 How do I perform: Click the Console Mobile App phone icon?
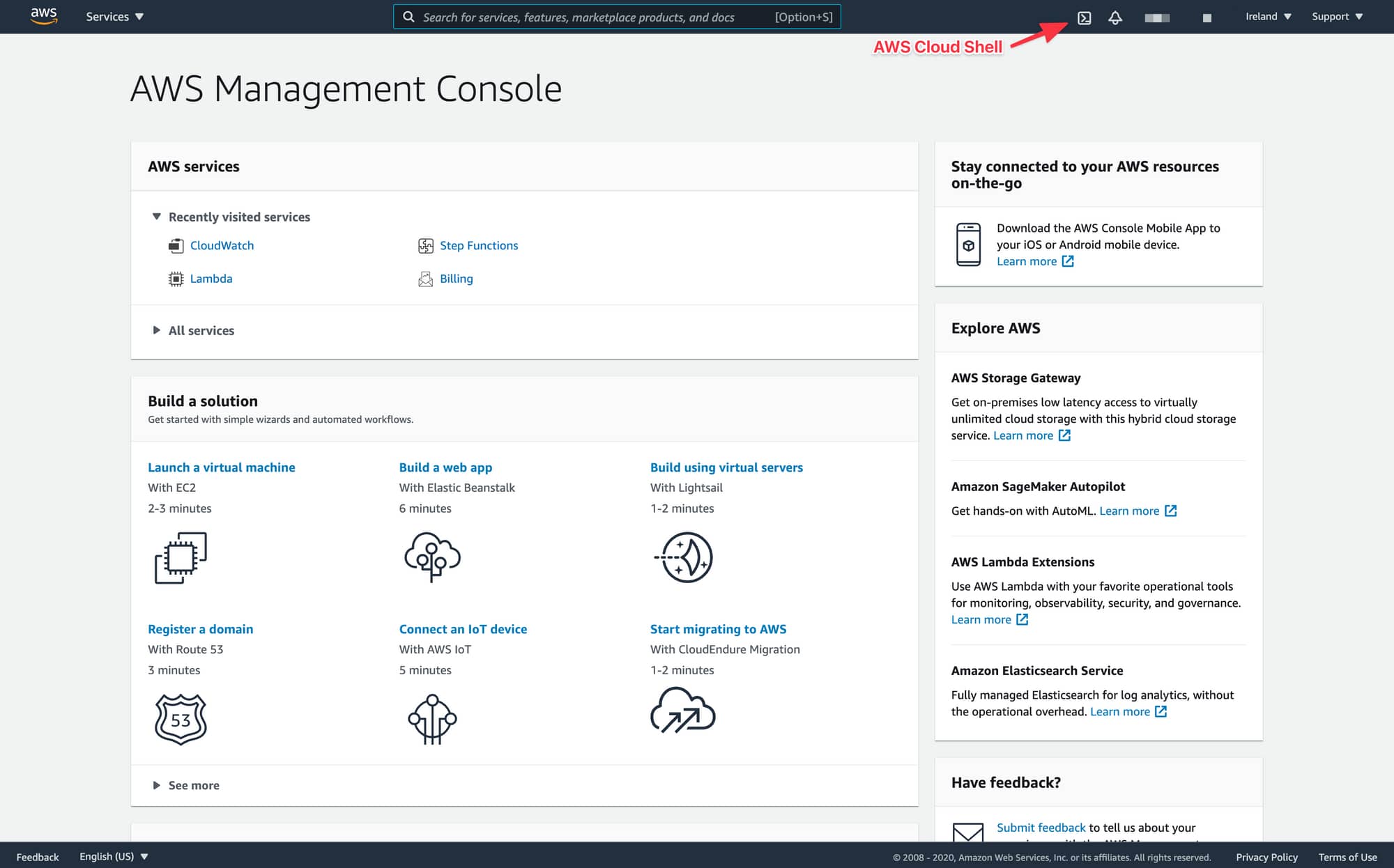(x=968, y=245)
